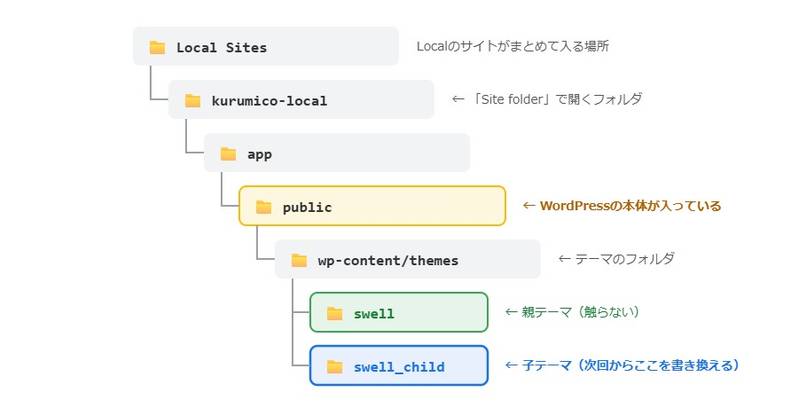Select the 'app' folder name

tap(260, 155)
